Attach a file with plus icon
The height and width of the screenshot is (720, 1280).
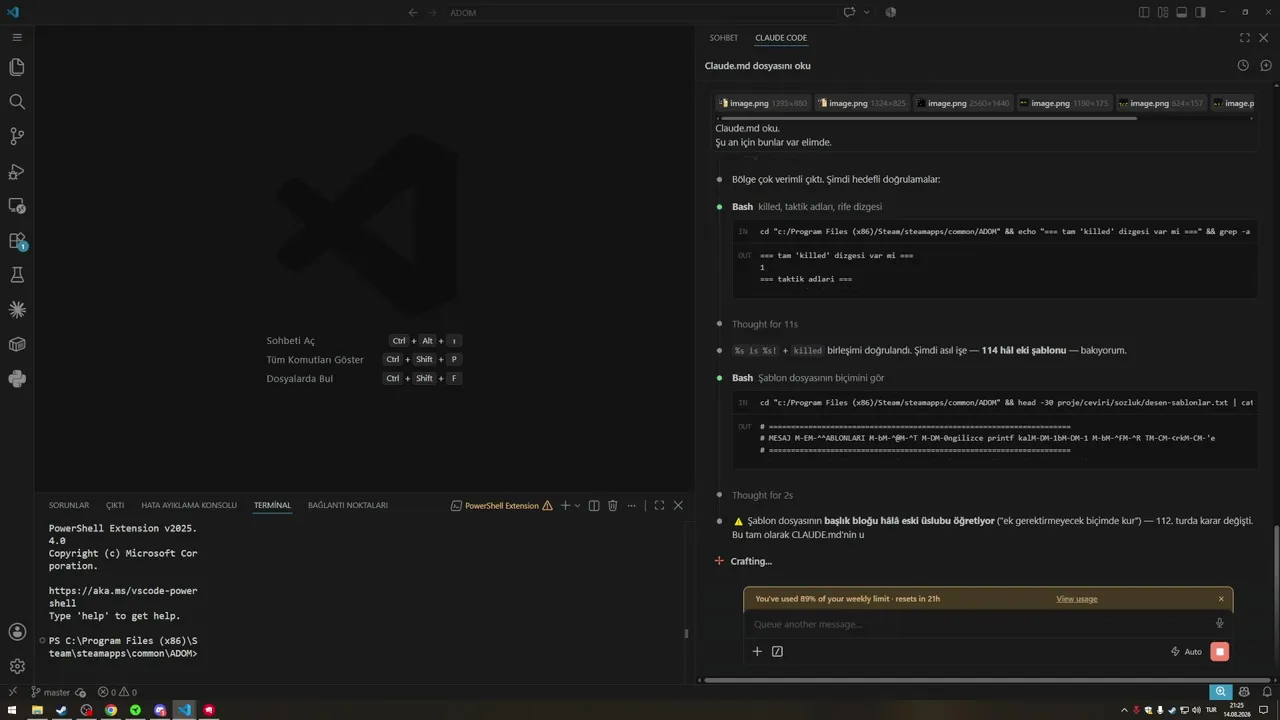pyautogui.click(x=757, y=651)
